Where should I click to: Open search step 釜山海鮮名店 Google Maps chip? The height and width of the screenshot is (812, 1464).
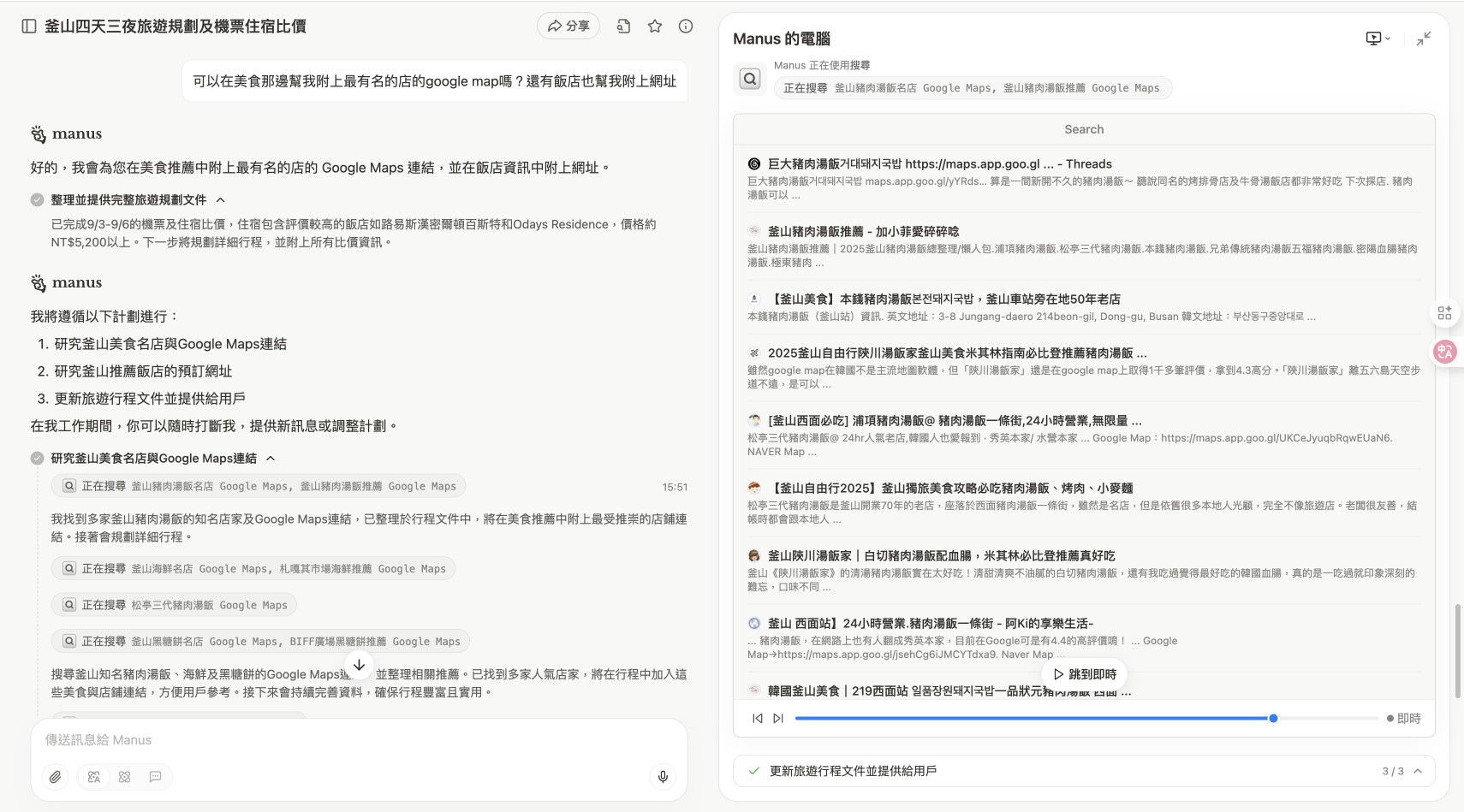[253, 569]
